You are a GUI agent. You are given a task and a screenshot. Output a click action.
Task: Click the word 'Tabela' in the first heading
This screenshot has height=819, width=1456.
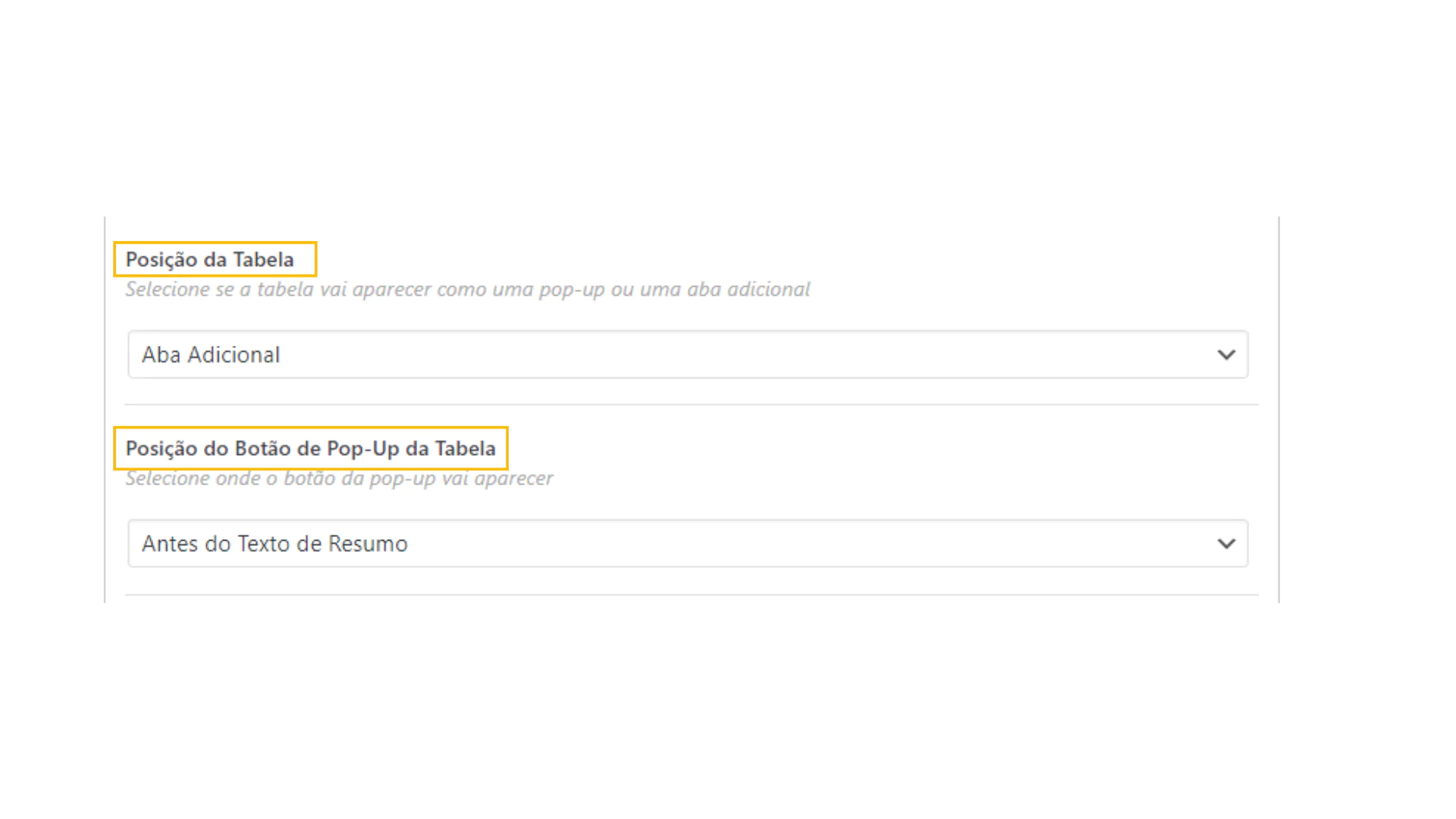[263, 259]
